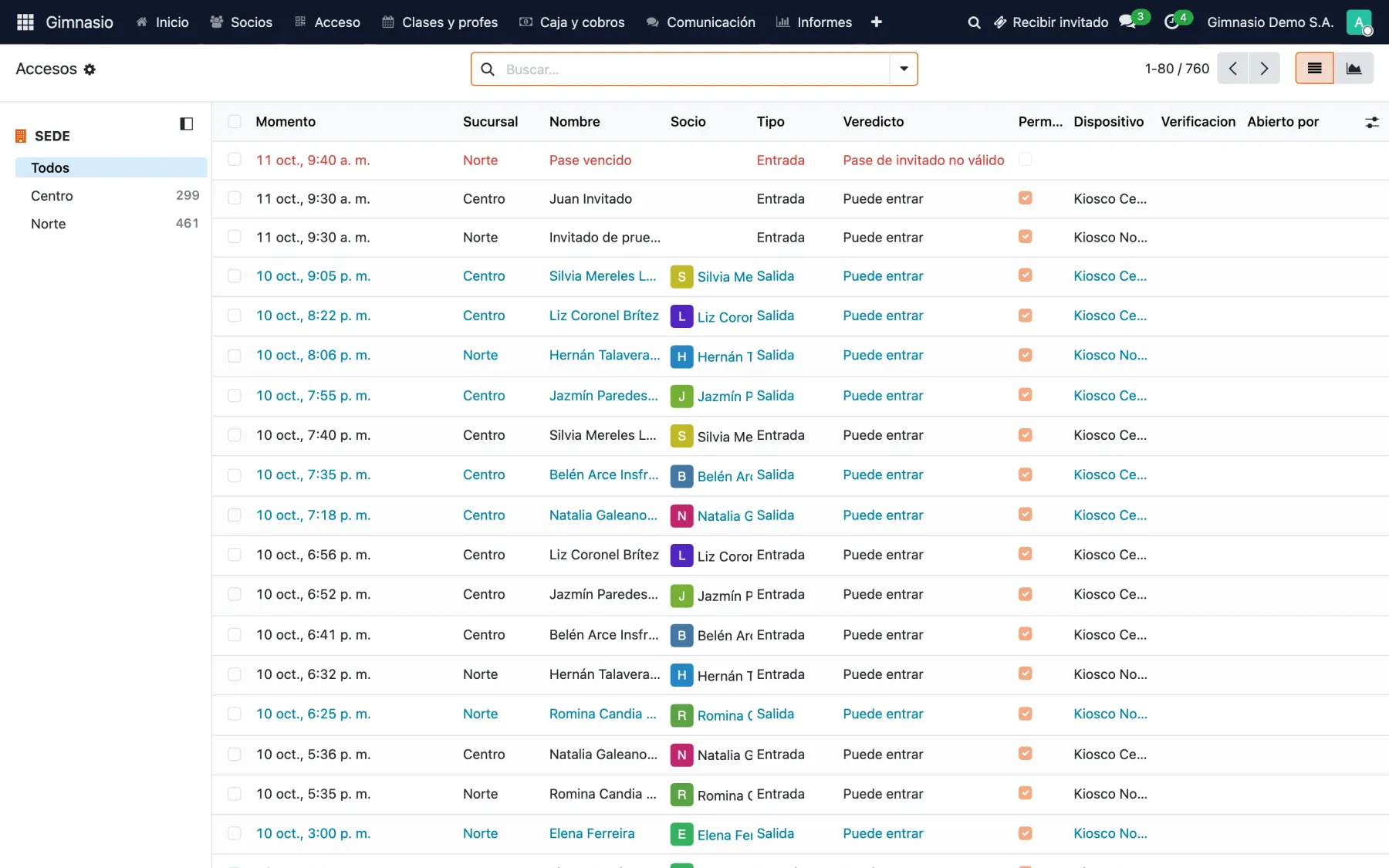Toggle Perm checkbox on Invitado de prue row
Screen dimensions: 1389x868
[x=1025, y=237]
